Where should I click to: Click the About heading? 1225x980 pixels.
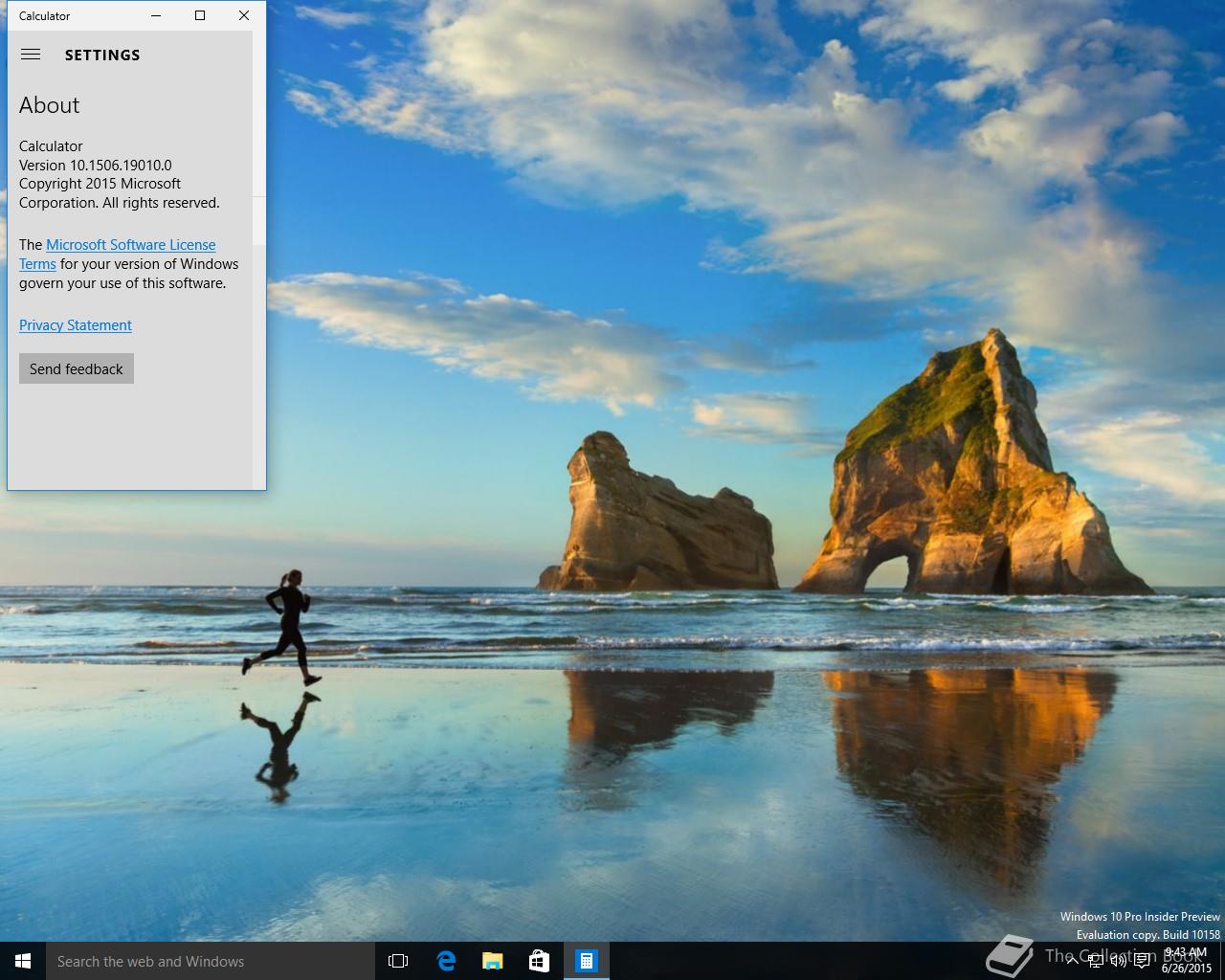50,105
